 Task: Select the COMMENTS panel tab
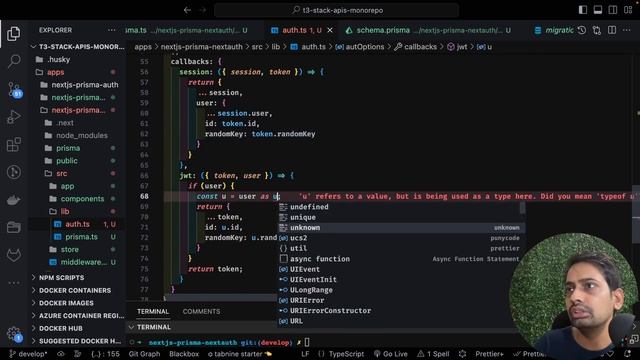(201, 311)
